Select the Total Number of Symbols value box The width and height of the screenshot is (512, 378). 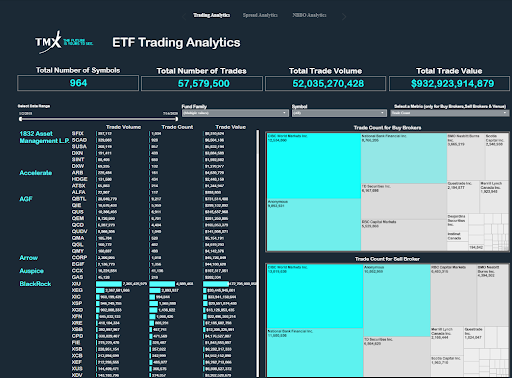78,83
